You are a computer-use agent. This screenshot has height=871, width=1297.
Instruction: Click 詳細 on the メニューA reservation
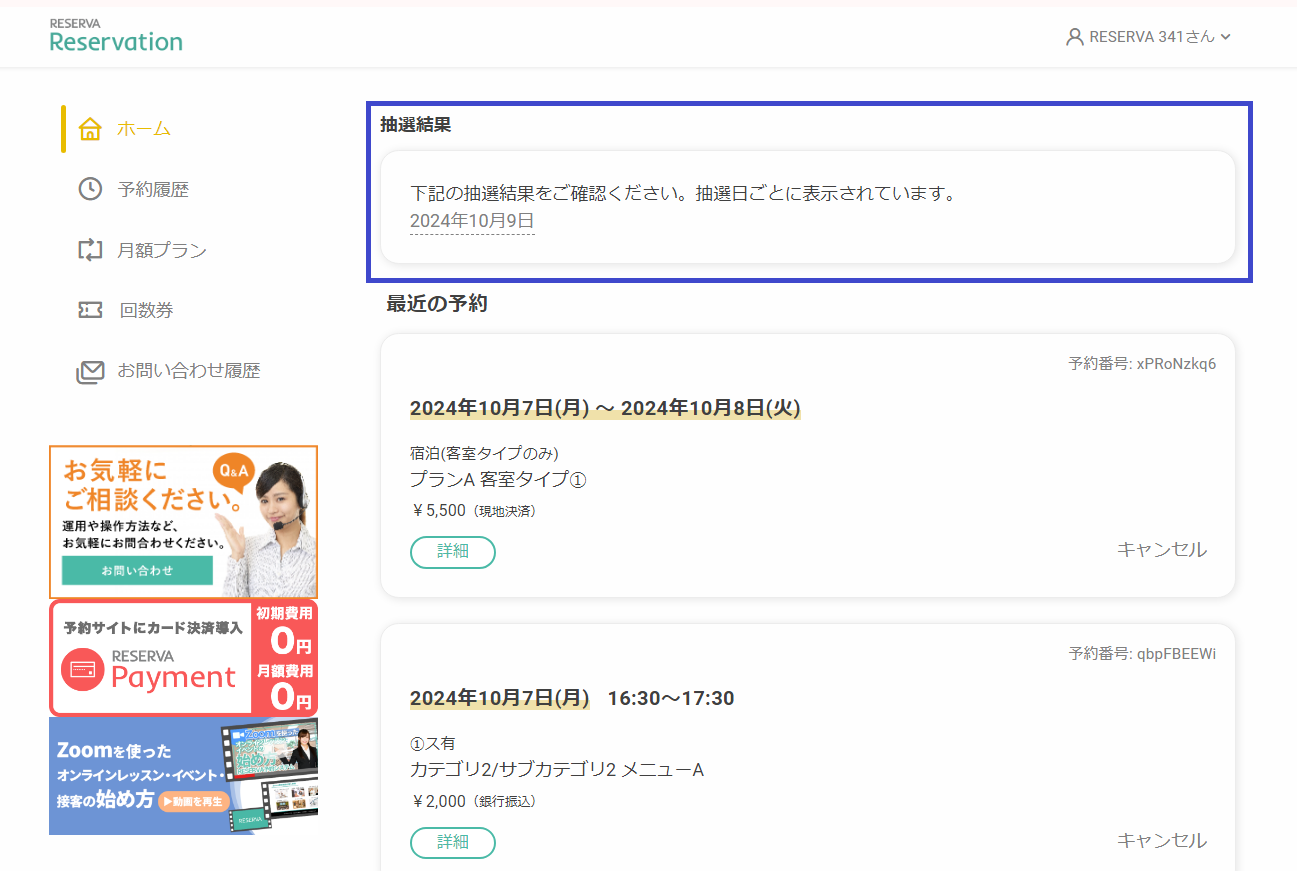[x=453, y=843]
